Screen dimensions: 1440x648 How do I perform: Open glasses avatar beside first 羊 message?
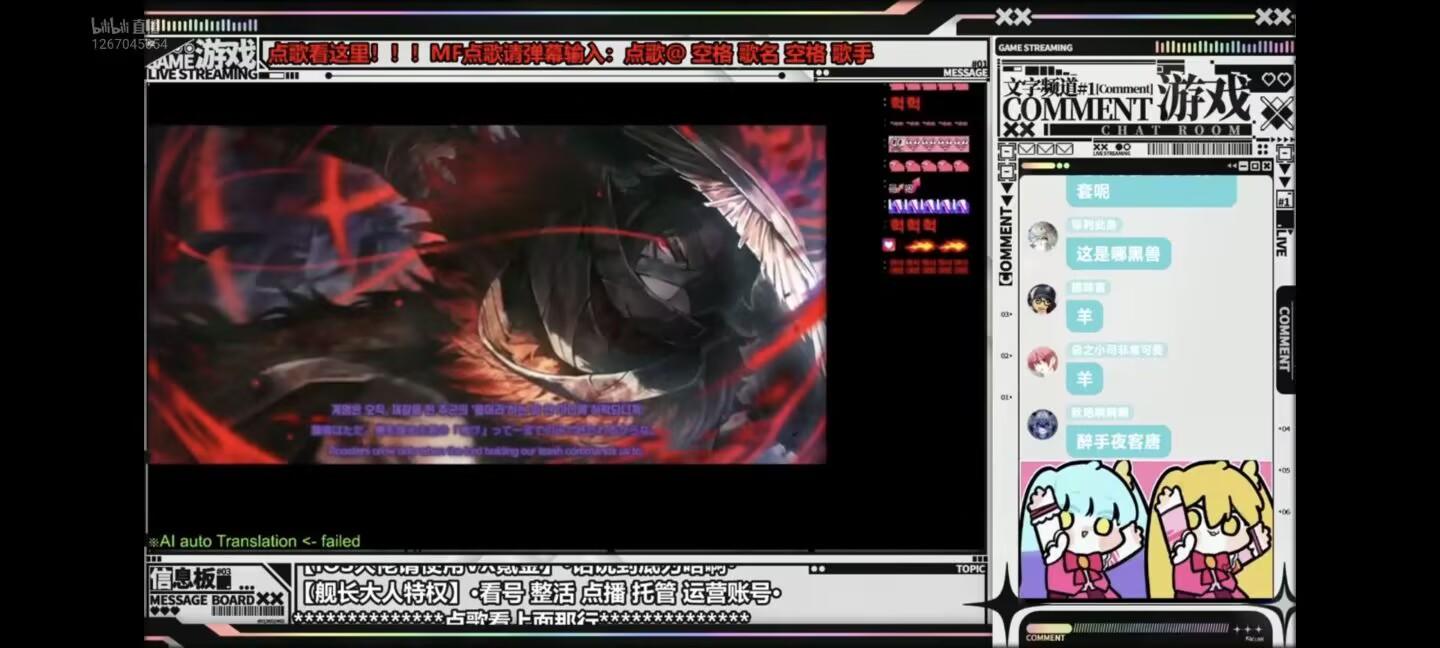pyautogui.click(x=1042, y=298)
